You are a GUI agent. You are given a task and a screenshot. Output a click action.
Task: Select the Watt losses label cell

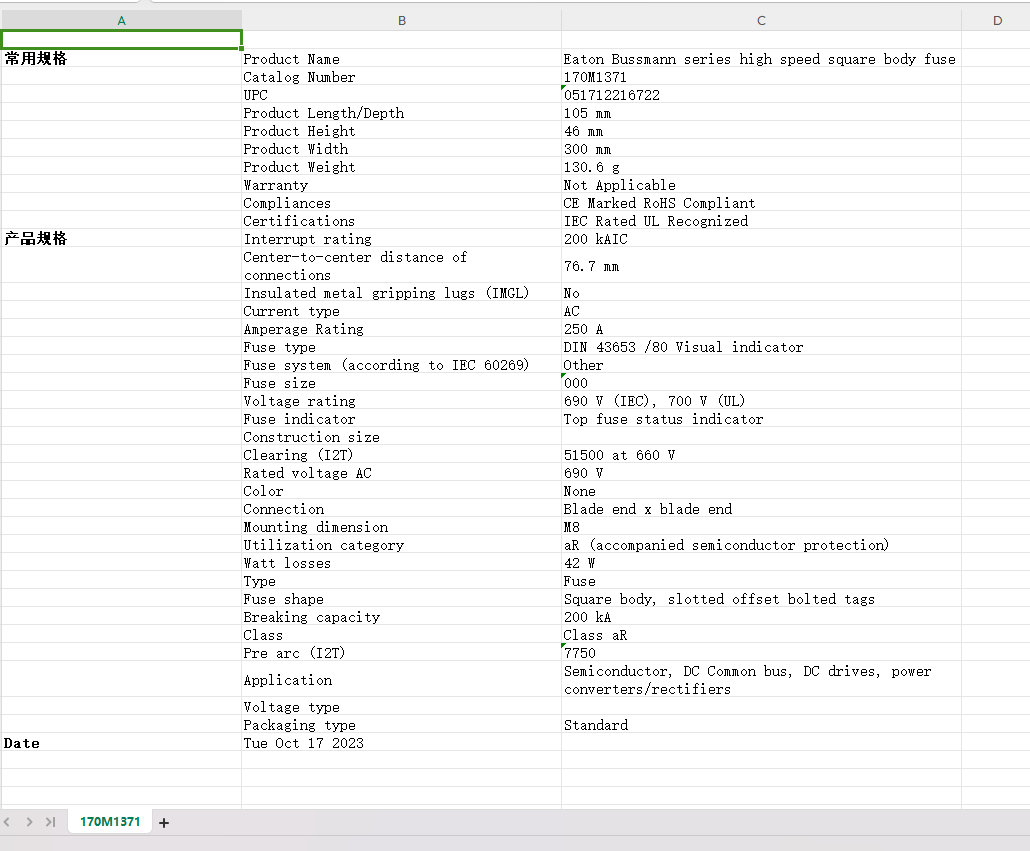(401, 563)
